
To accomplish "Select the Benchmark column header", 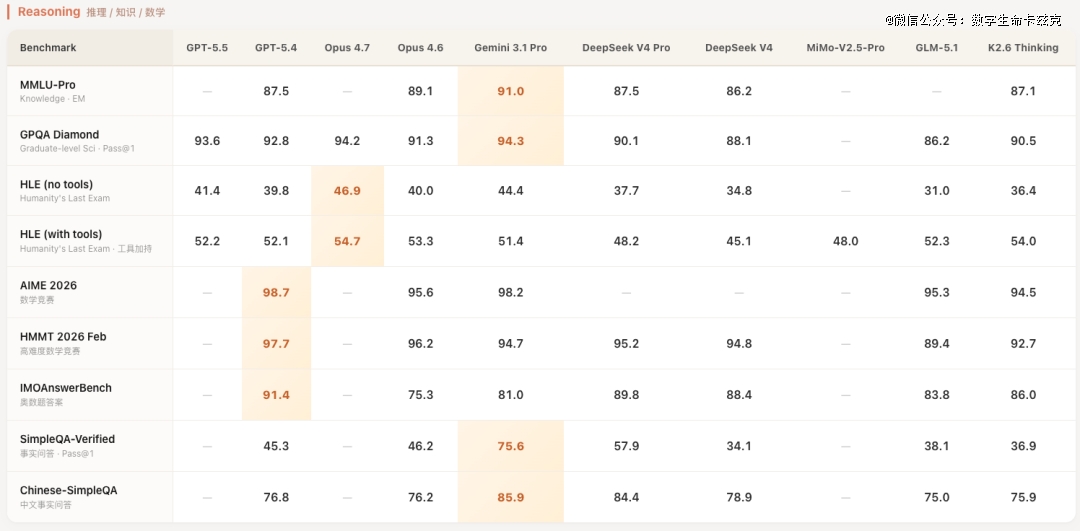I will 48,48.
